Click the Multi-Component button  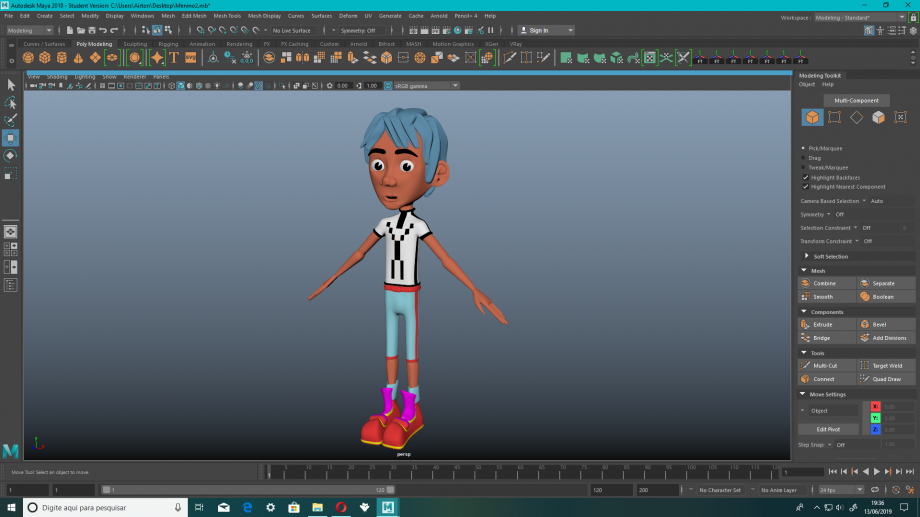856,100
